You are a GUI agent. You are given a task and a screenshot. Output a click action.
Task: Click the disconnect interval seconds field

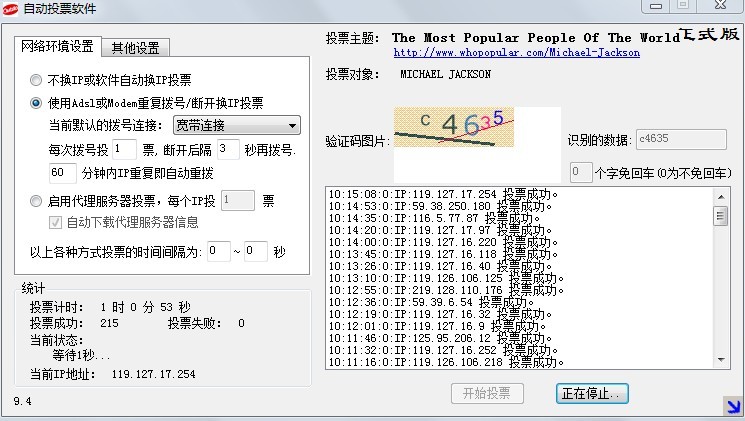tap(228, 149)
